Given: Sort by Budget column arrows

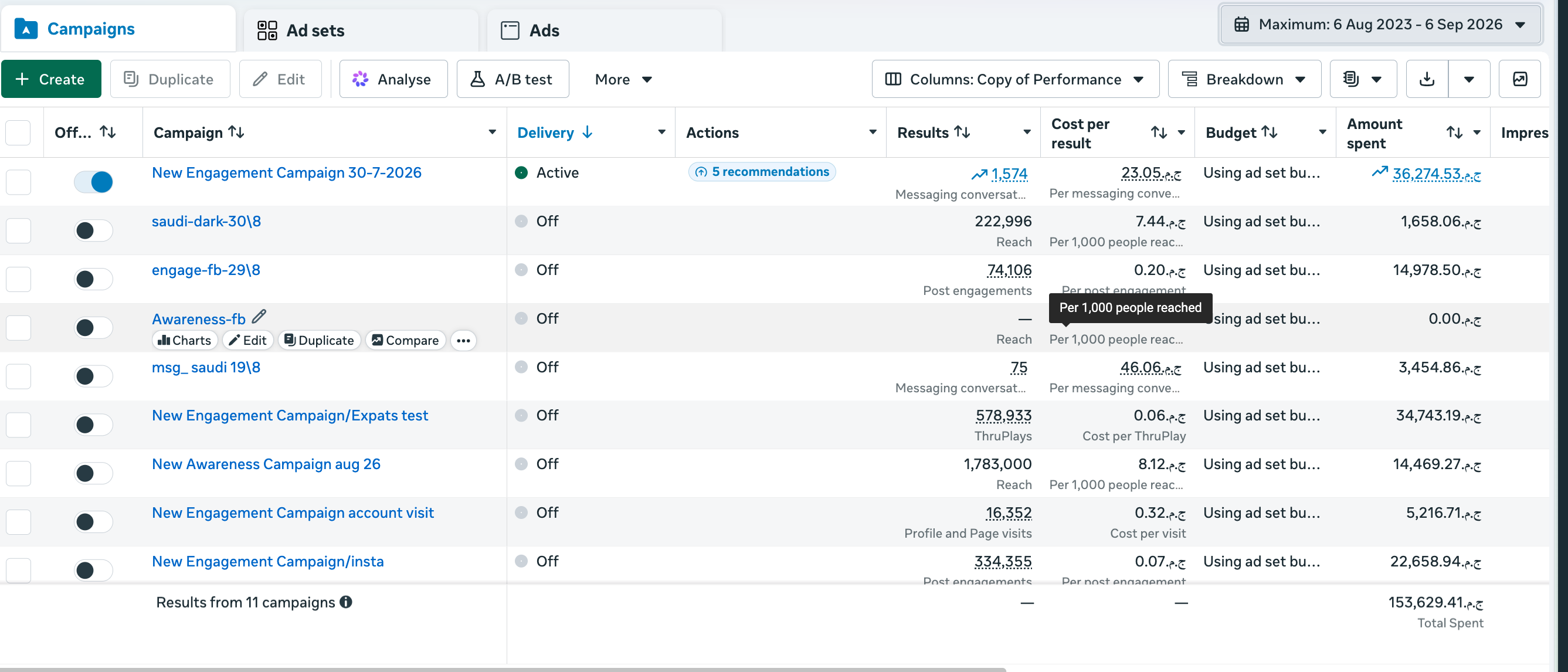Looking at the screenshot, I should [1269, 131].
